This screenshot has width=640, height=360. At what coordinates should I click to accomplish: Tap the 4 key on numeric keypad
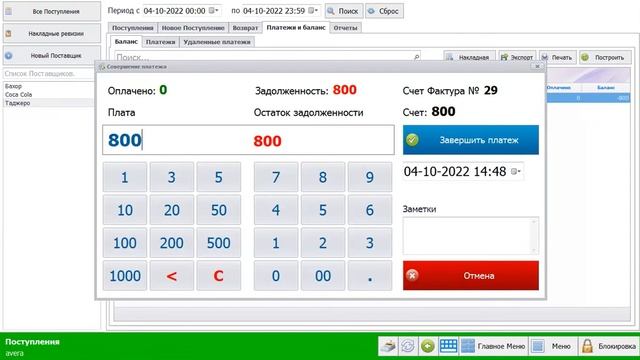click(276, 210)
